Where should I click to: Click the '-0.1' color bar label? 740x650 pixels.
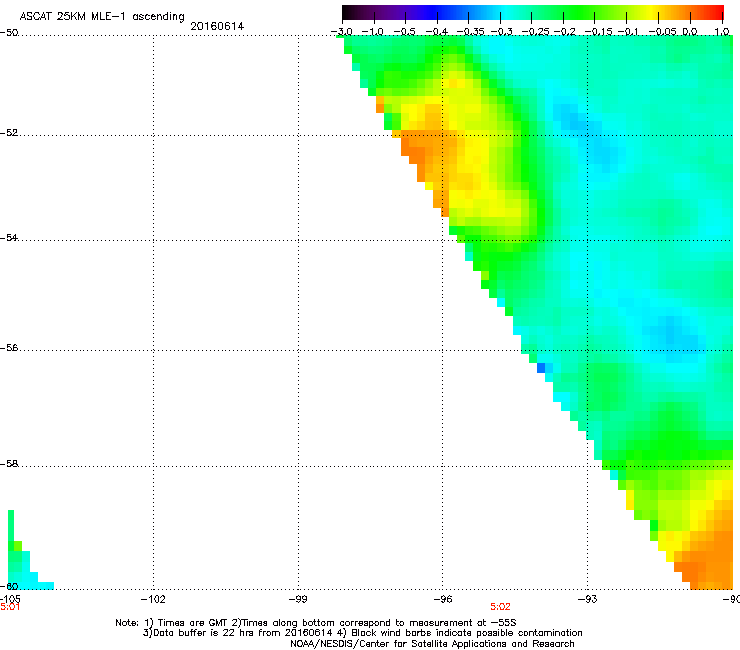coord(628,31)
